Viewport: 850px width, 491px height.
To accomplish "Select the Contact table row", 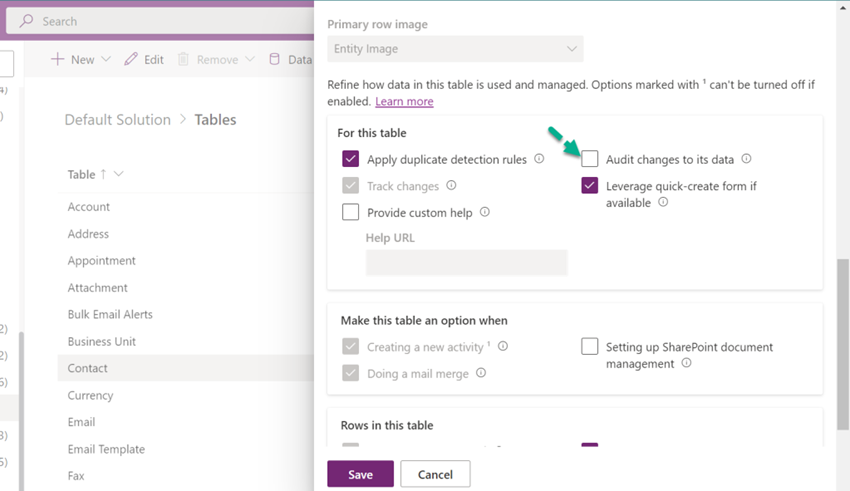I will point(185,368).
